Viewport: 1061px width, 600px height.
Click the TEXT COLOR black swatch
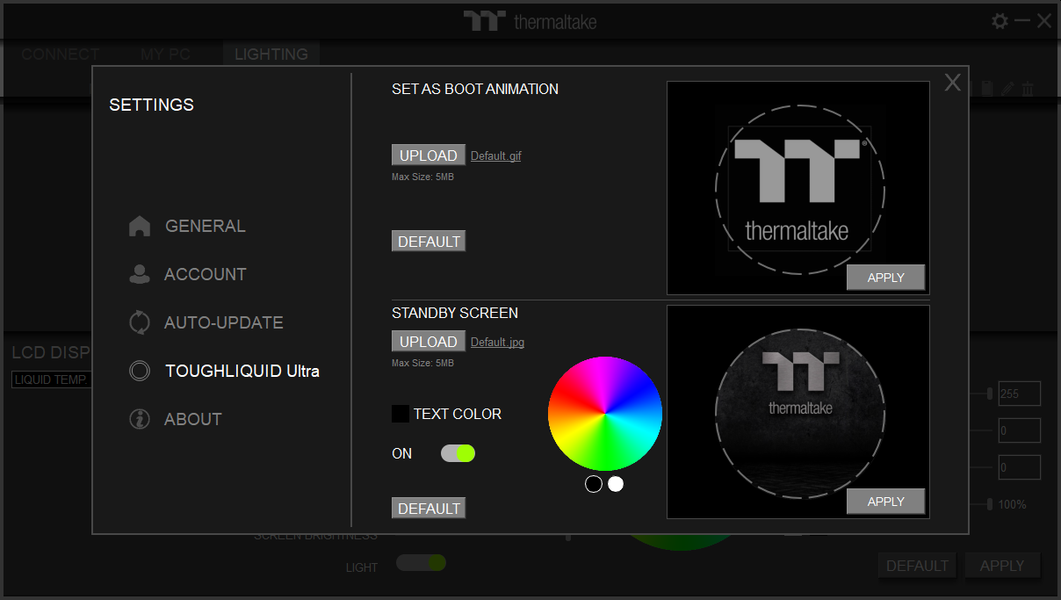[x=400, y=414]
